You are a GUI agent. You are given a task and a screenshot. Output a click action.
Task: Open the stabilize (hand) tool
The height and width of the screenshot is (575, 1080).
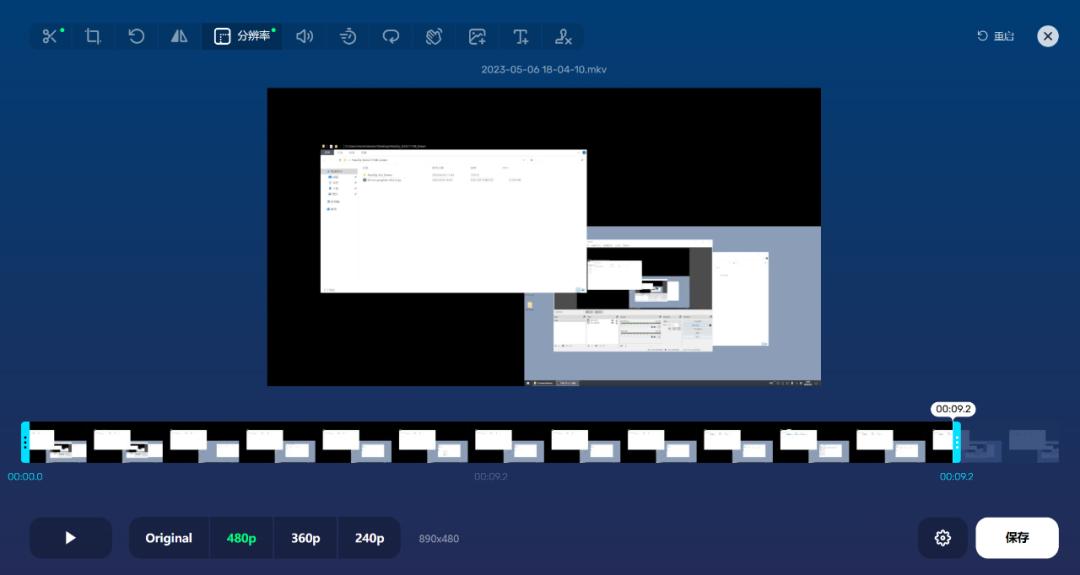point(434,37)
